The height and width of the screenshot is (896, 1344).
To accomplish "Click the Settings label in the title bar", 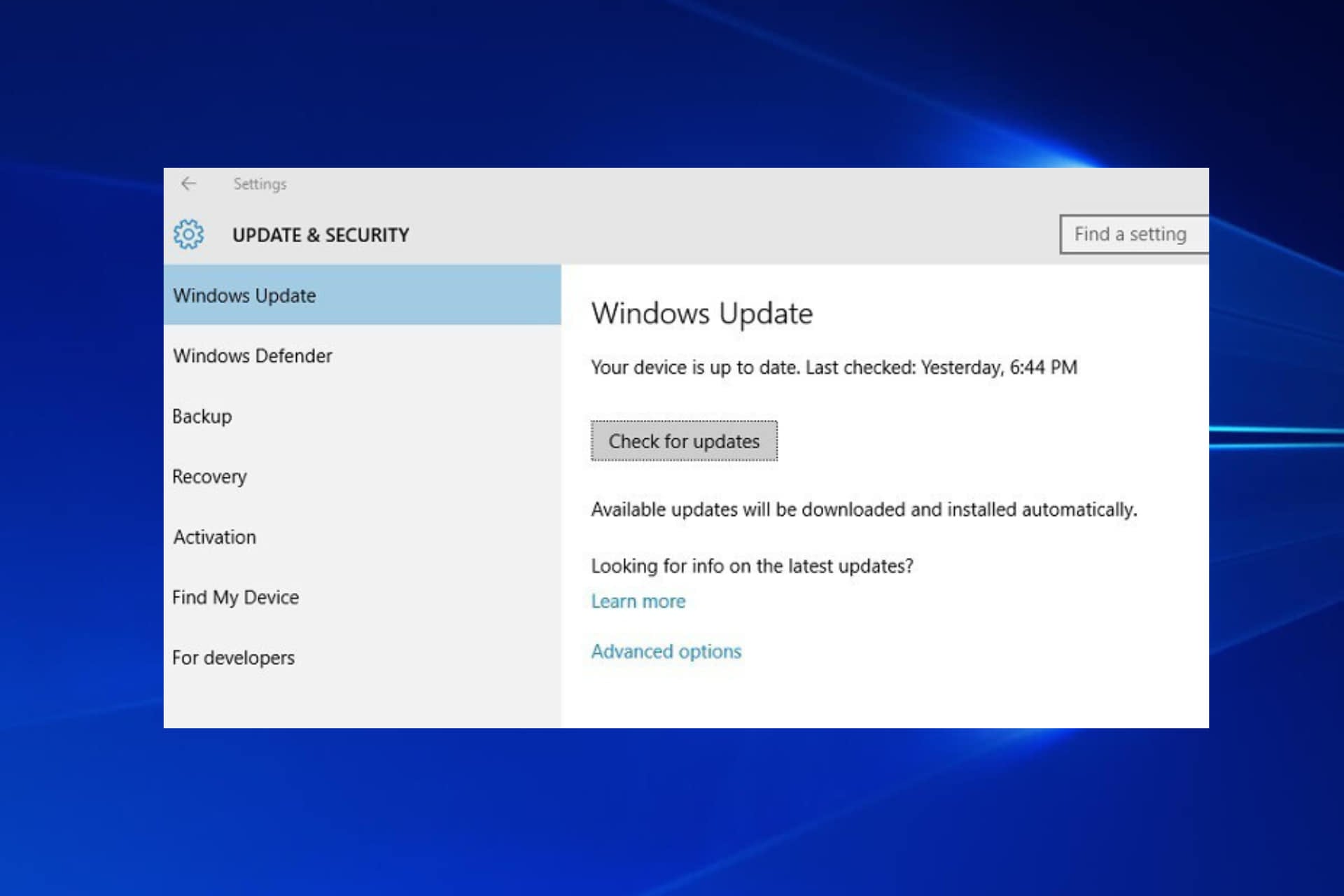I will pyautogui.click(x=260, y=183).
